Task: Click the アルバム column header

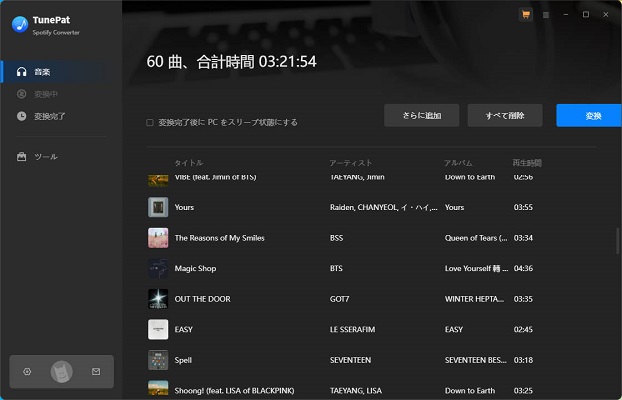Action: coord(458,163)
